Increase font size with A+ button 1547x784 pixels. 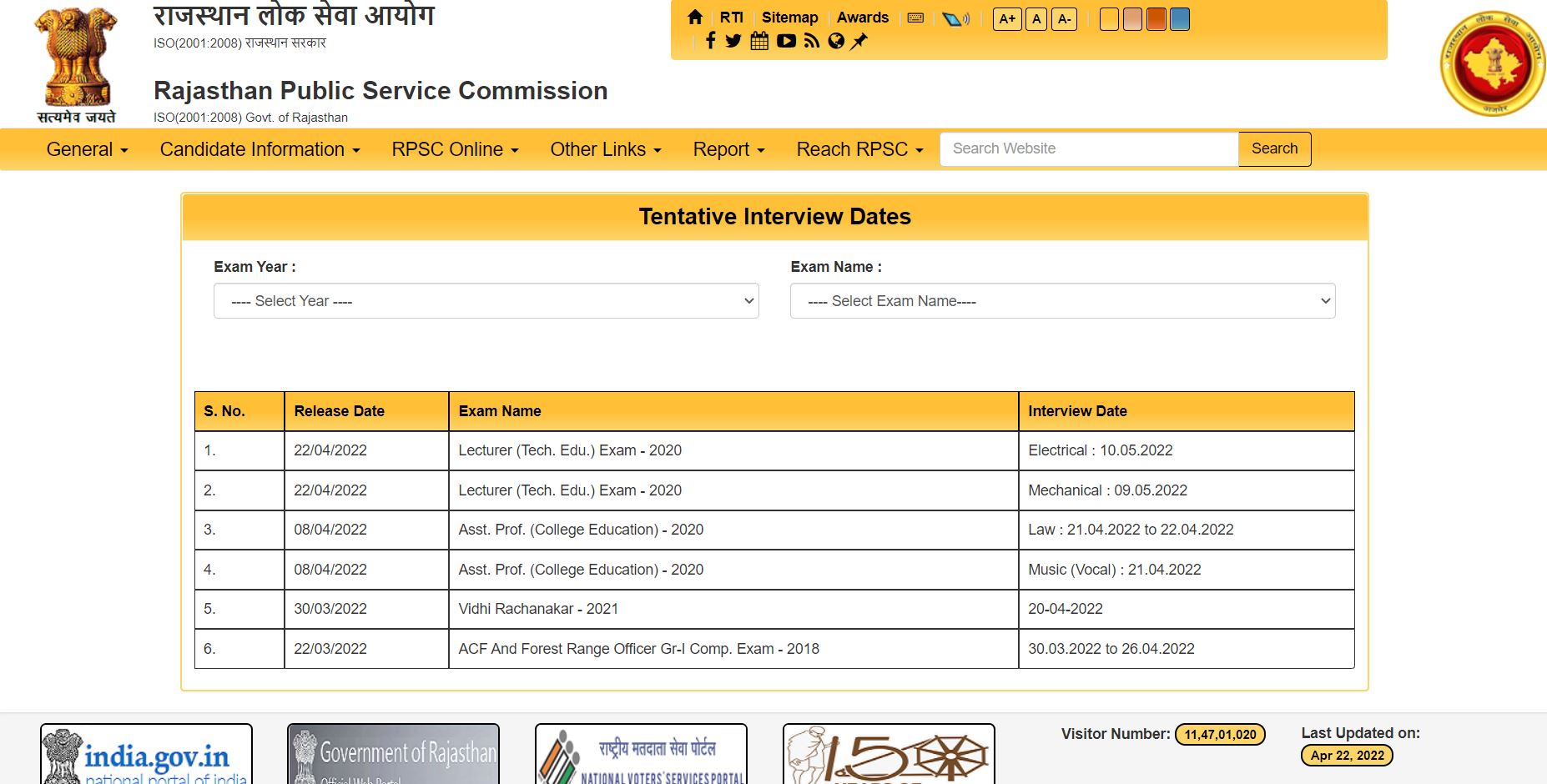1007,19
